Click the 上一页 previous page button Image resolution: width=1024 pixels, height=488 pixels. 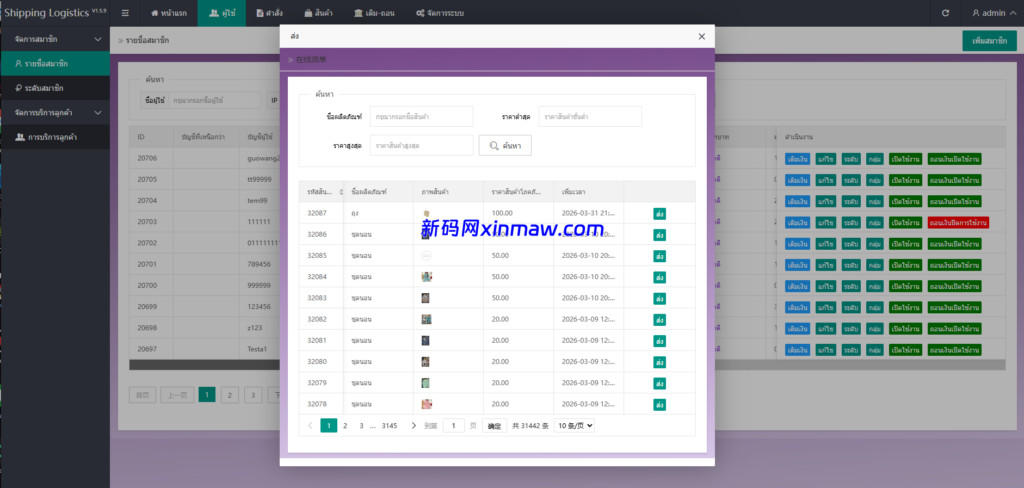click(177, 395)
